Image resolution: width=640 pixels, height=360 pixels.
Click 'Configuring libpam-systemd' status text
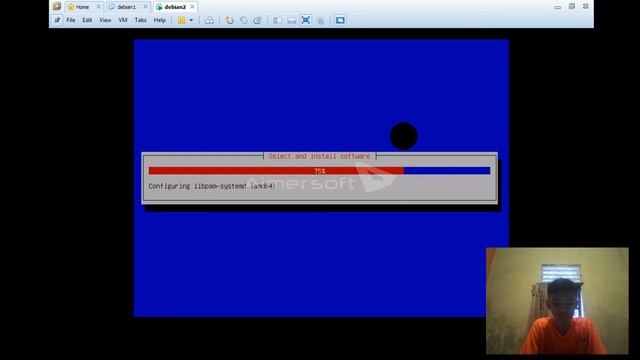click(211, 186)
